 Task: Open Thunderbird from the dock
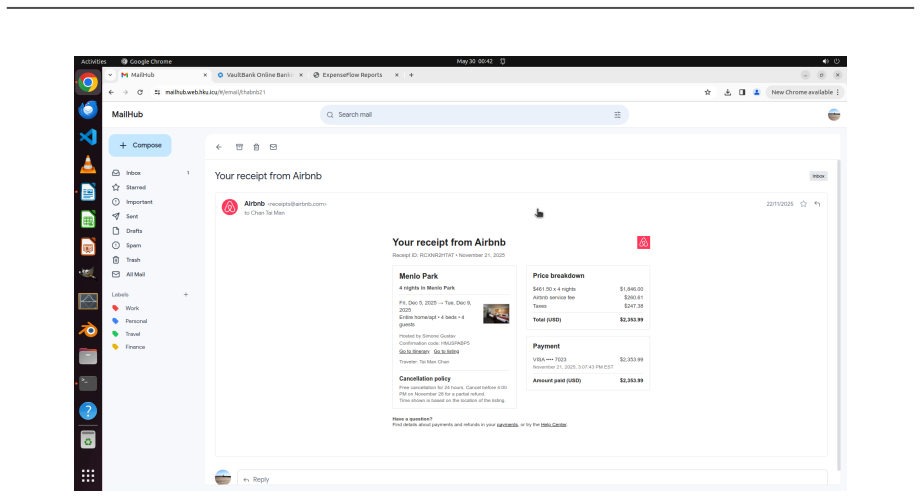tap(88, 110)
